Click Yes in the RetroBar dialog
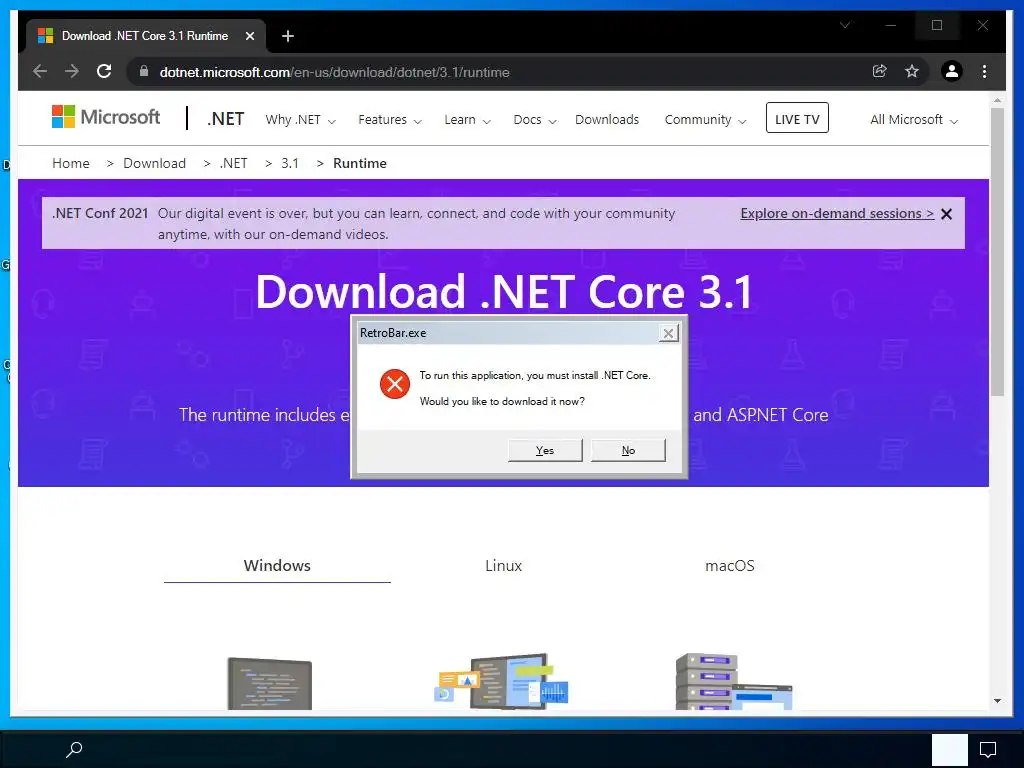The image size is (1024, 768). (x=545, y=451)
